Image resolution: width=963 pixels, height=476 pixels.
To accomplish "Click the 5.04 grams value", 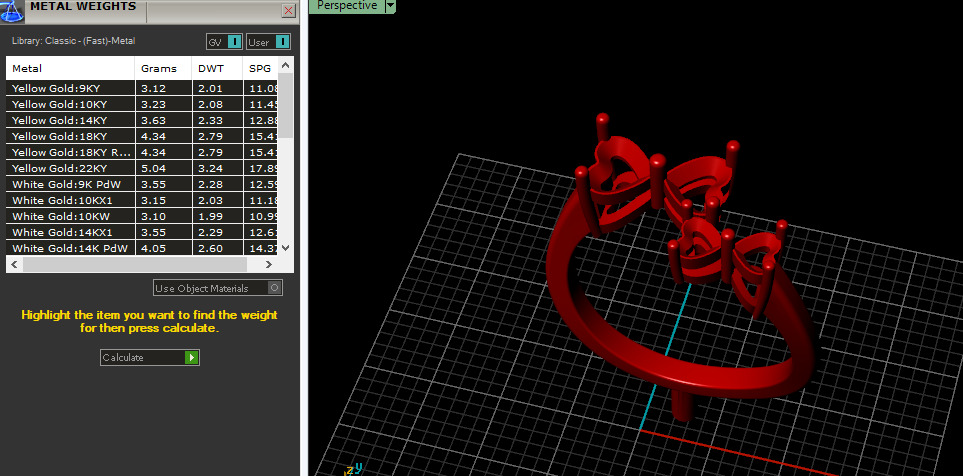I will (x=154, y=168).
